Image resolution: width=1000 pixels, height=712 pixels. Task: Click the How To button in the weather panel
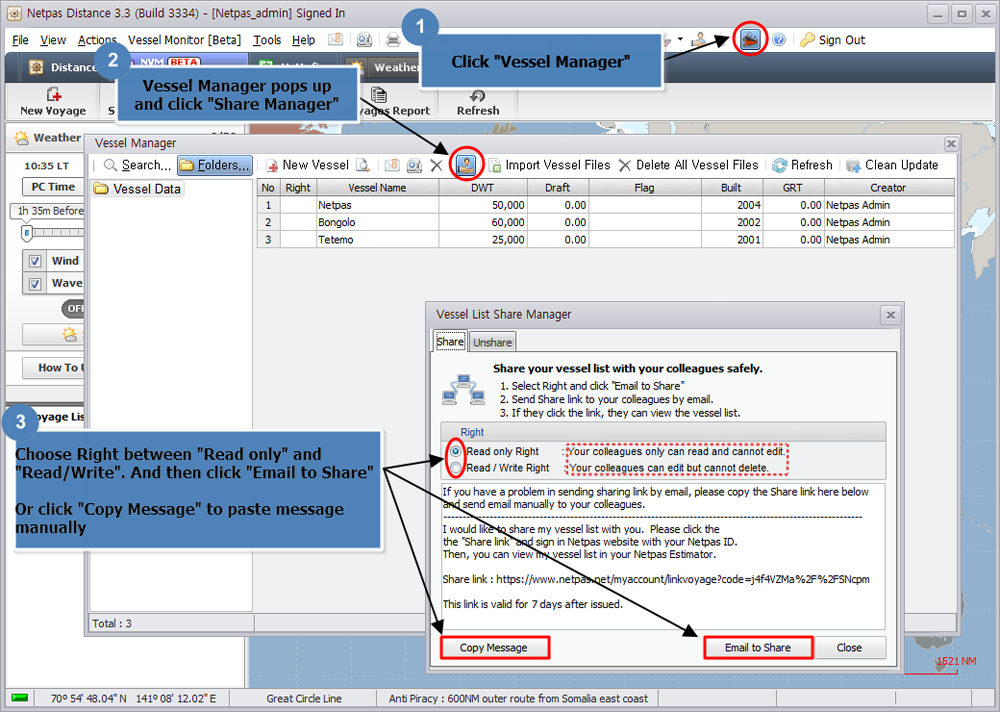(54, 367)
